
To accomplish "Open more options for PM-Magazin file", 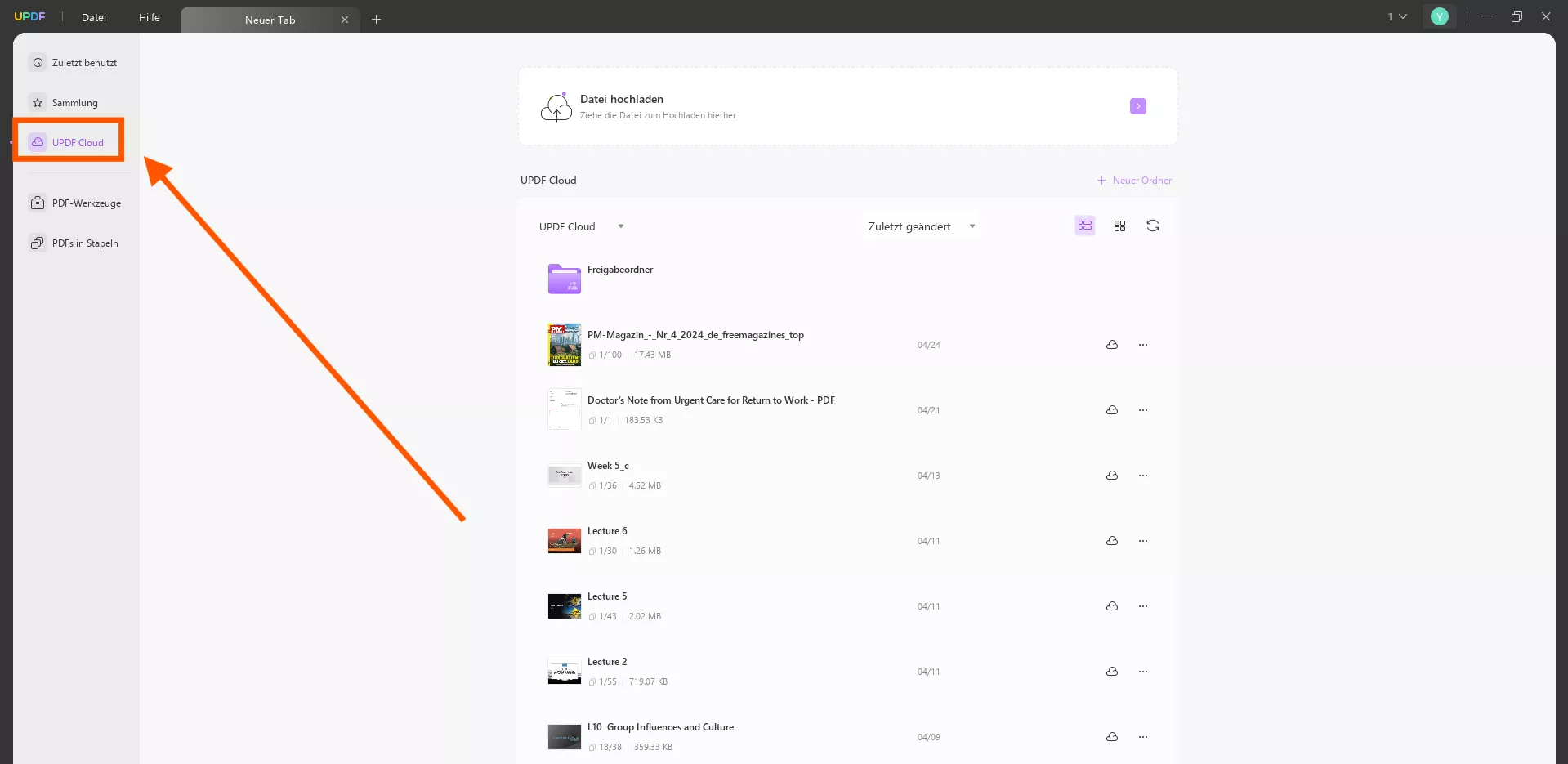I will 1143,345.
